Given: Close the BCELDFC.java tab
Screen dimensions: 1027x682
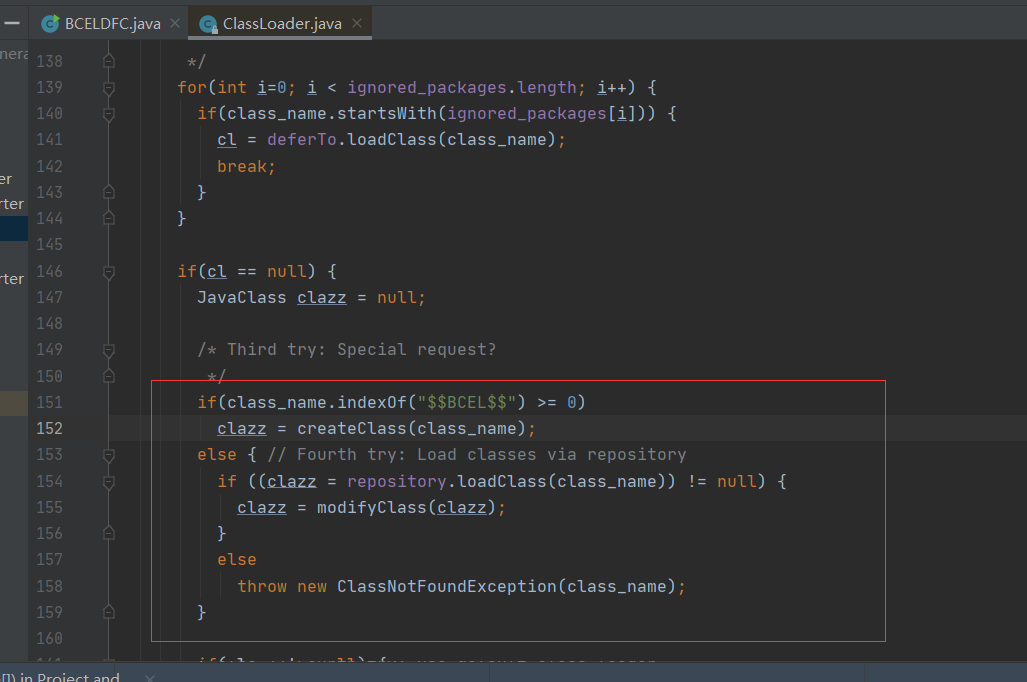Looking at the screenshot, I should coord(175,24).
